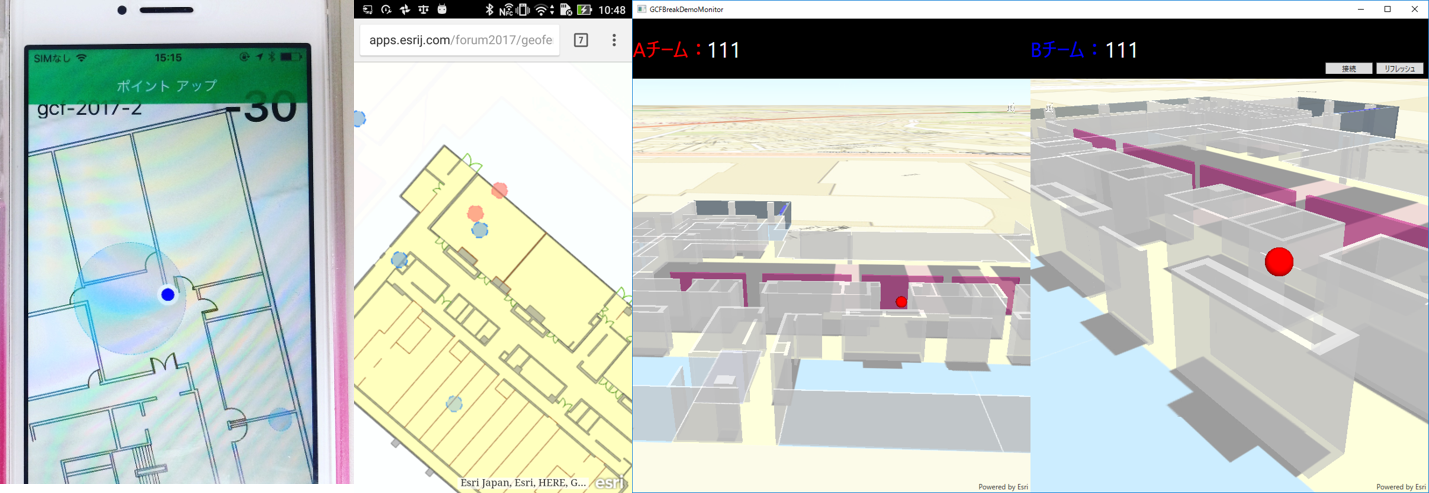
Task: Maximize the GCFBreakDemoMonitor window
Action: pos(1387,9)
